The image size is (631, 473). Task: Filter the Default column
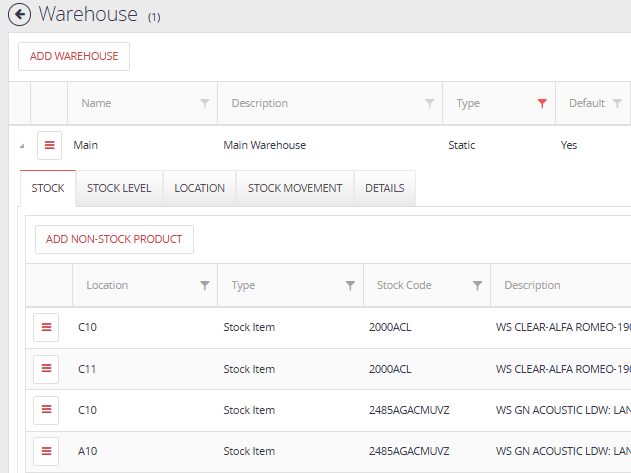click(617, 103)
